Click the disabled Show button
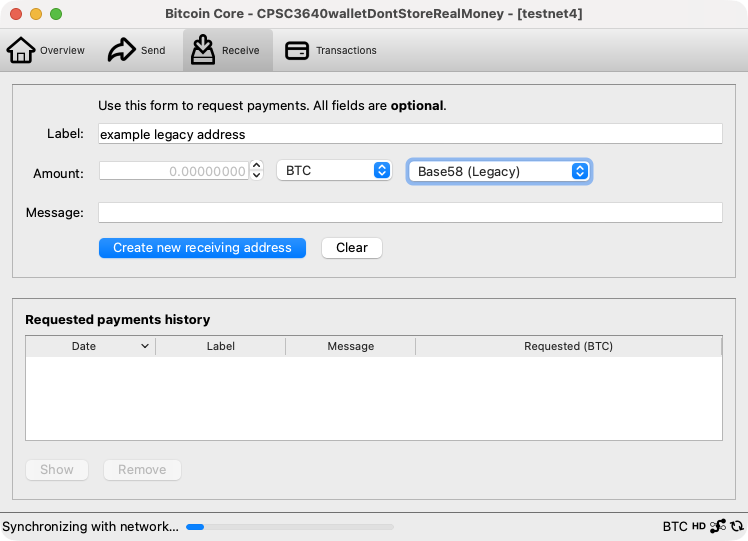The height and width of the screenshot is (541, 748). (57, 470)
